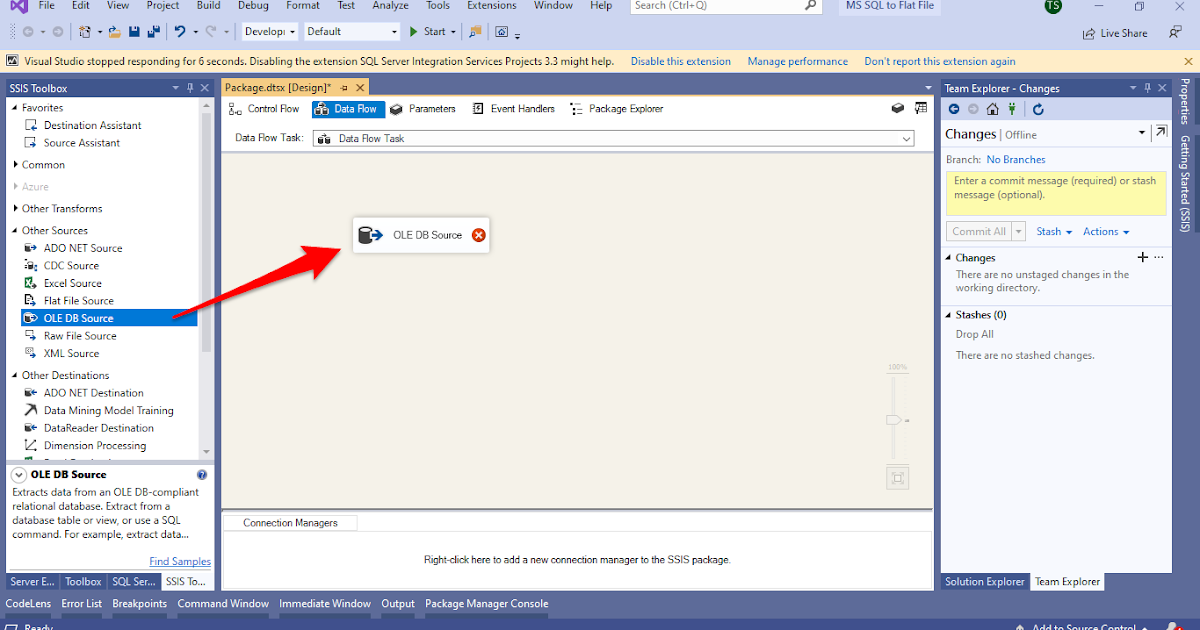Screen dimensions: 1200x630
Task: Select the OLE DB Source component on canvas
Action: pos(421,235)
